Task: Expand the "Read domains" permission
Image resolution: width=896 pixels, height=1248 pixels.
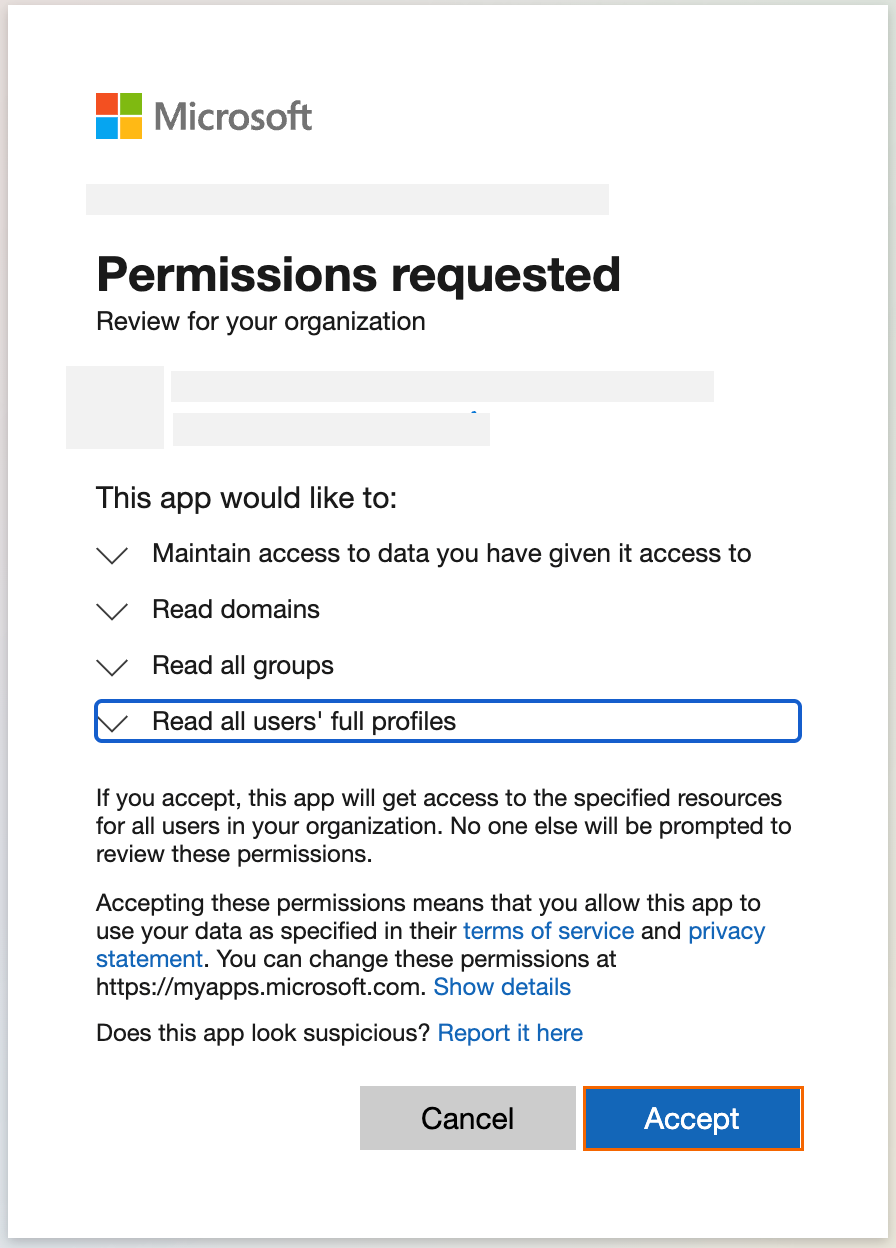Action: [112, 611]
